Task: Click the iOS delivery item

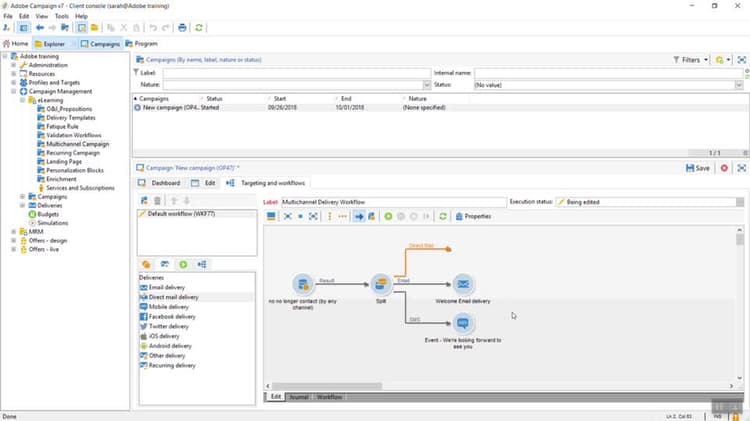Action: [x=164, y=336]
